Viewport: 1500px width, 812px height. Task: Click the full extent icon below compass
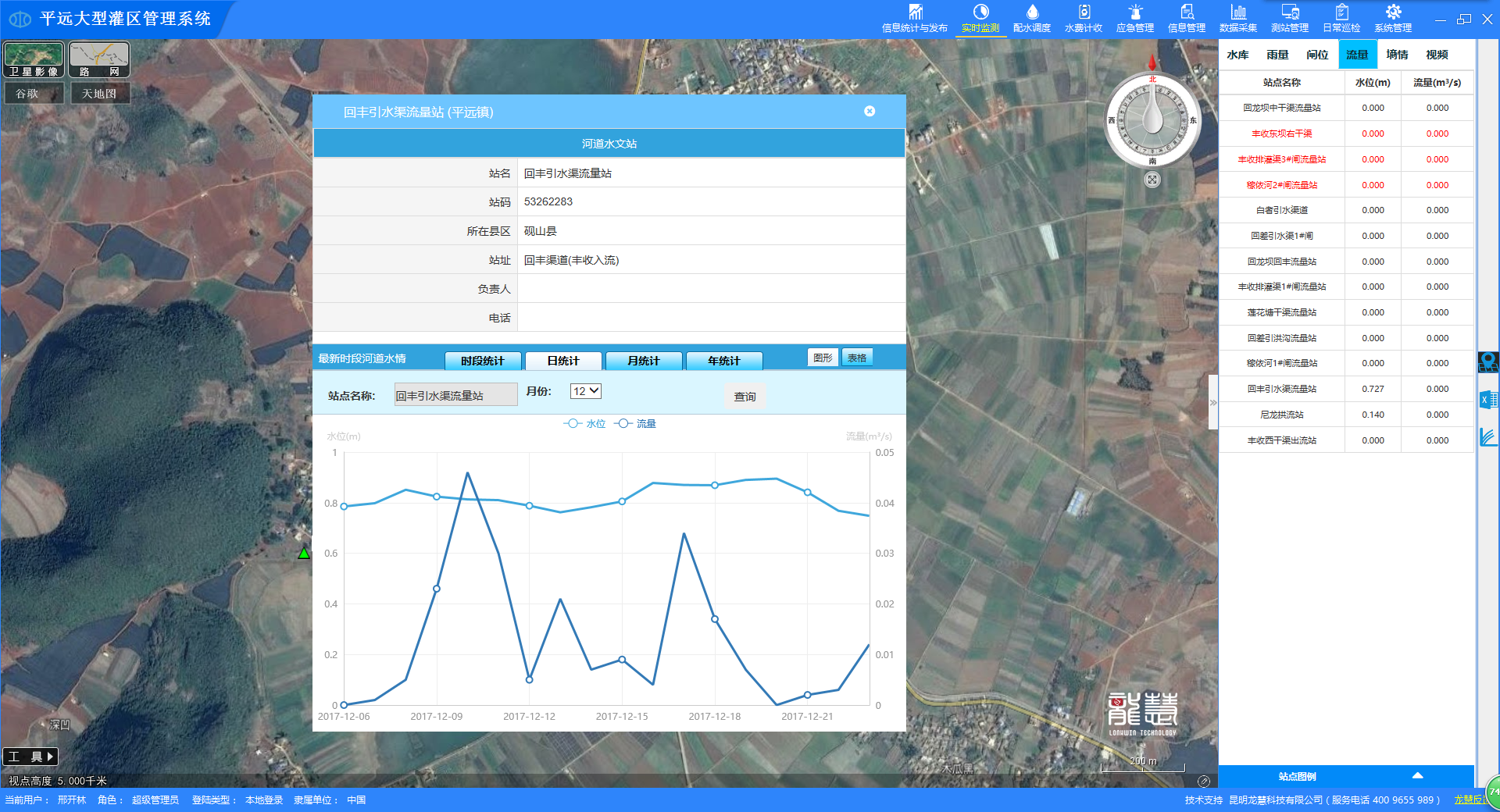[1152, 180]
